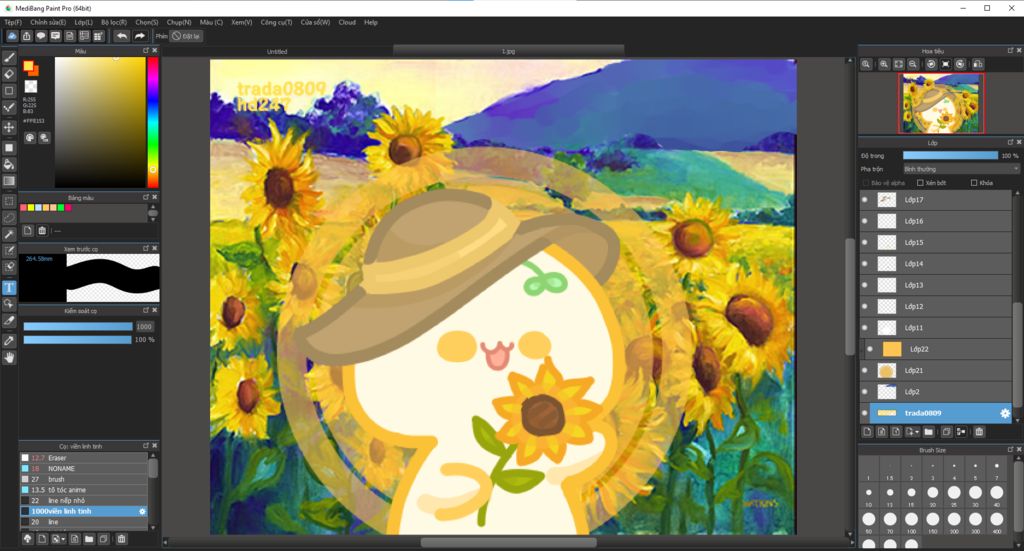Click the foreground color swatch
1024x551 pixels.
[28, 65]
